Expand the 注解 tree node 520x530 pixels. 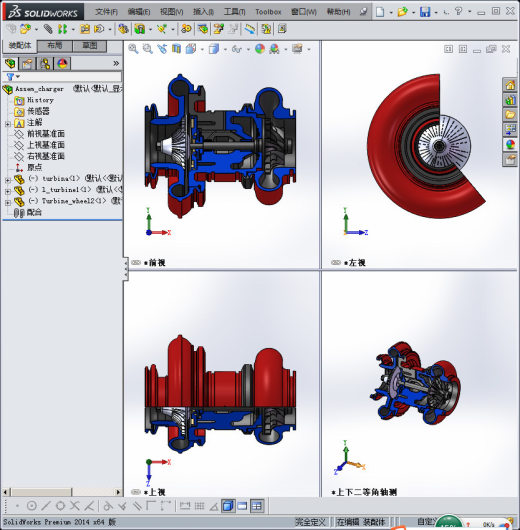click(8, 124)
